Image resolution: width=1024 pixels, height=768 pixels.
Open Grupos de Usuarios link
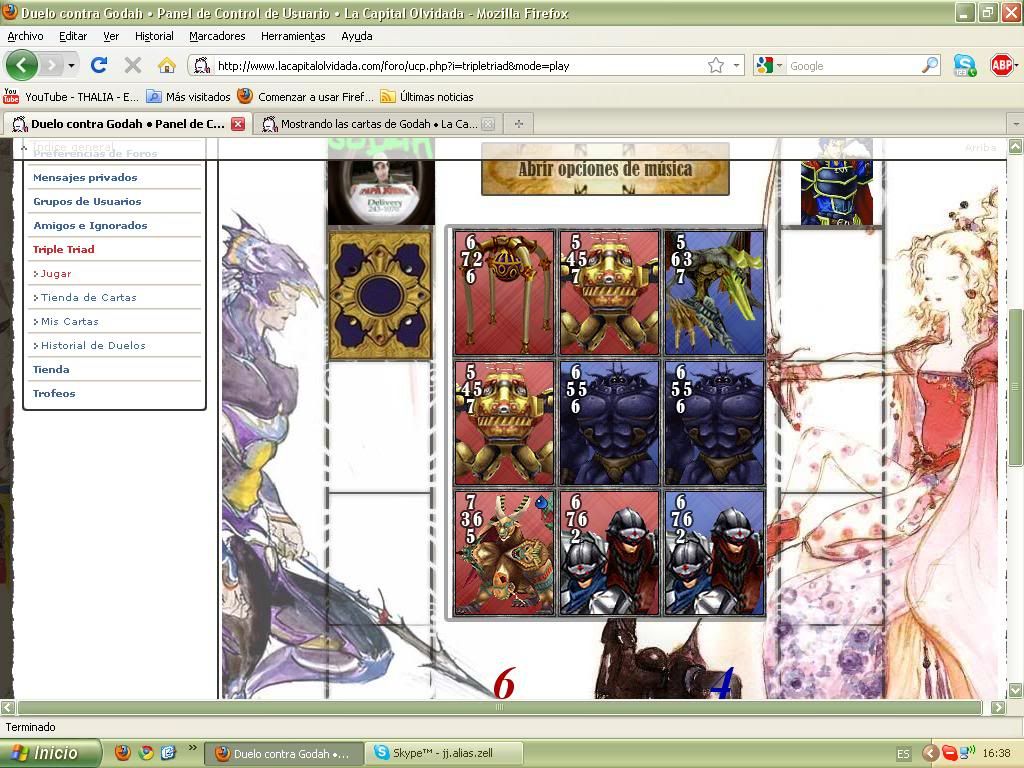pyautogui.click(x=87, y=202)
